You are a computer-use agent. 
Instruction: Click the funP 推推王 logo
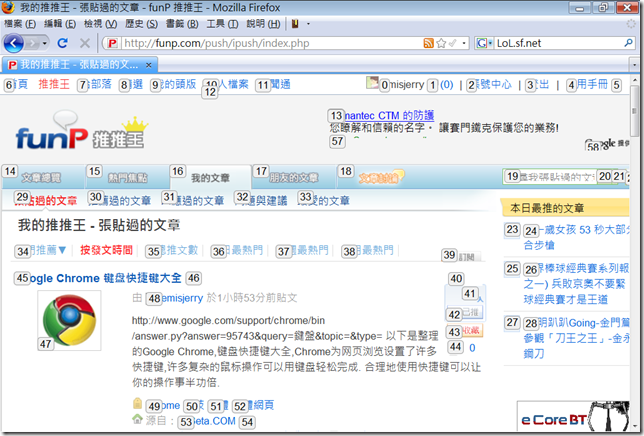82,131
